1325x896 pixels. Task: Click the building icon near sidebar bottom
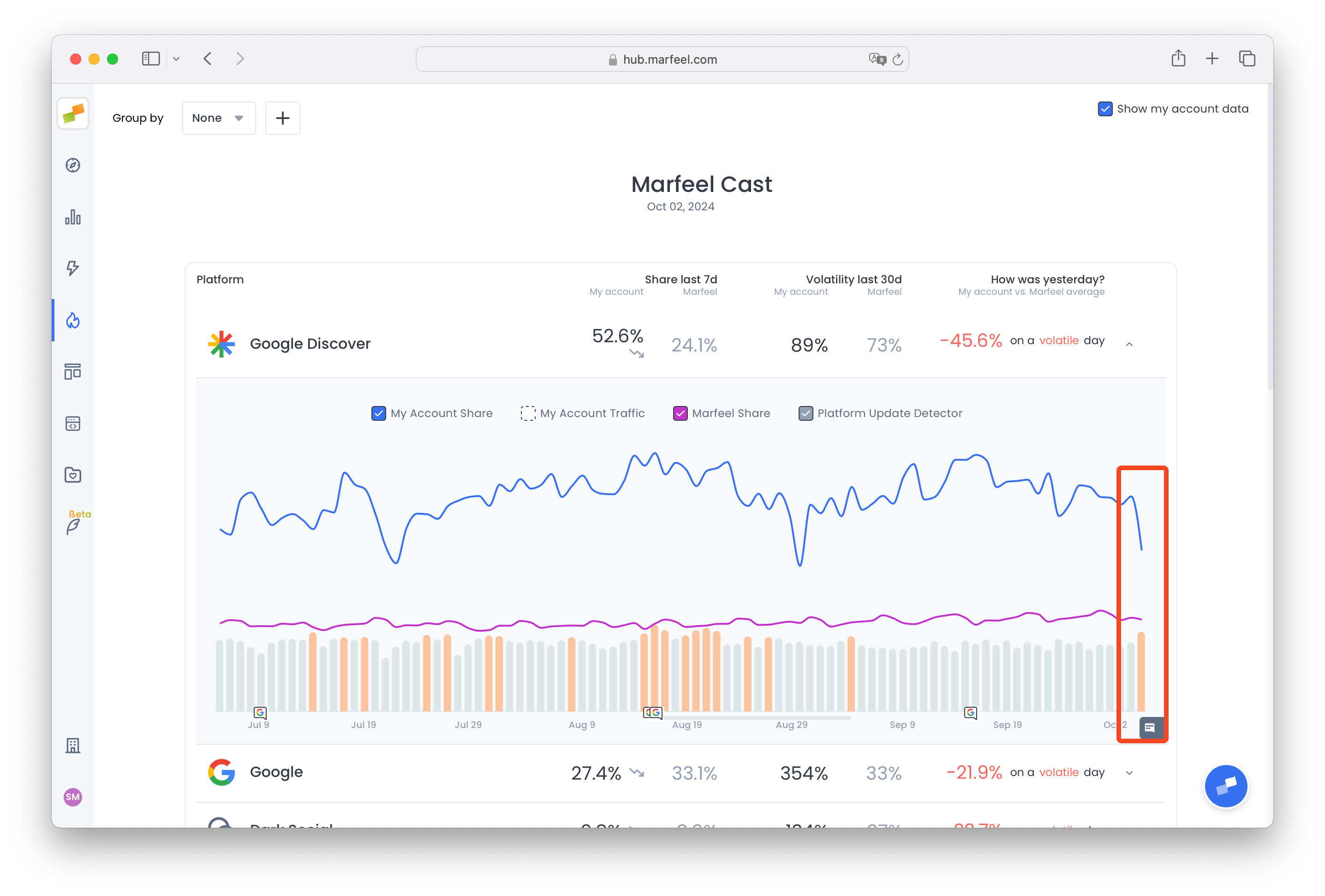tap(73, 746)
